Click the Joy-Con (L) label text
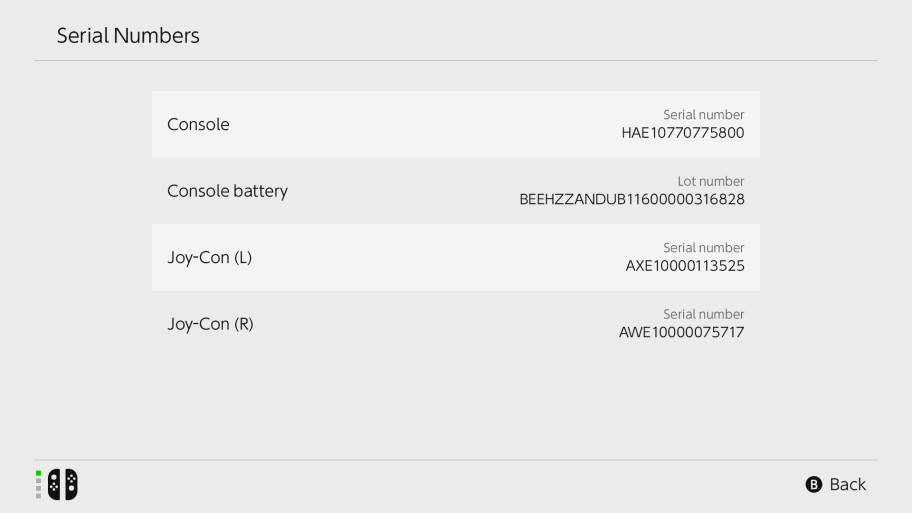 click(209, 258)
